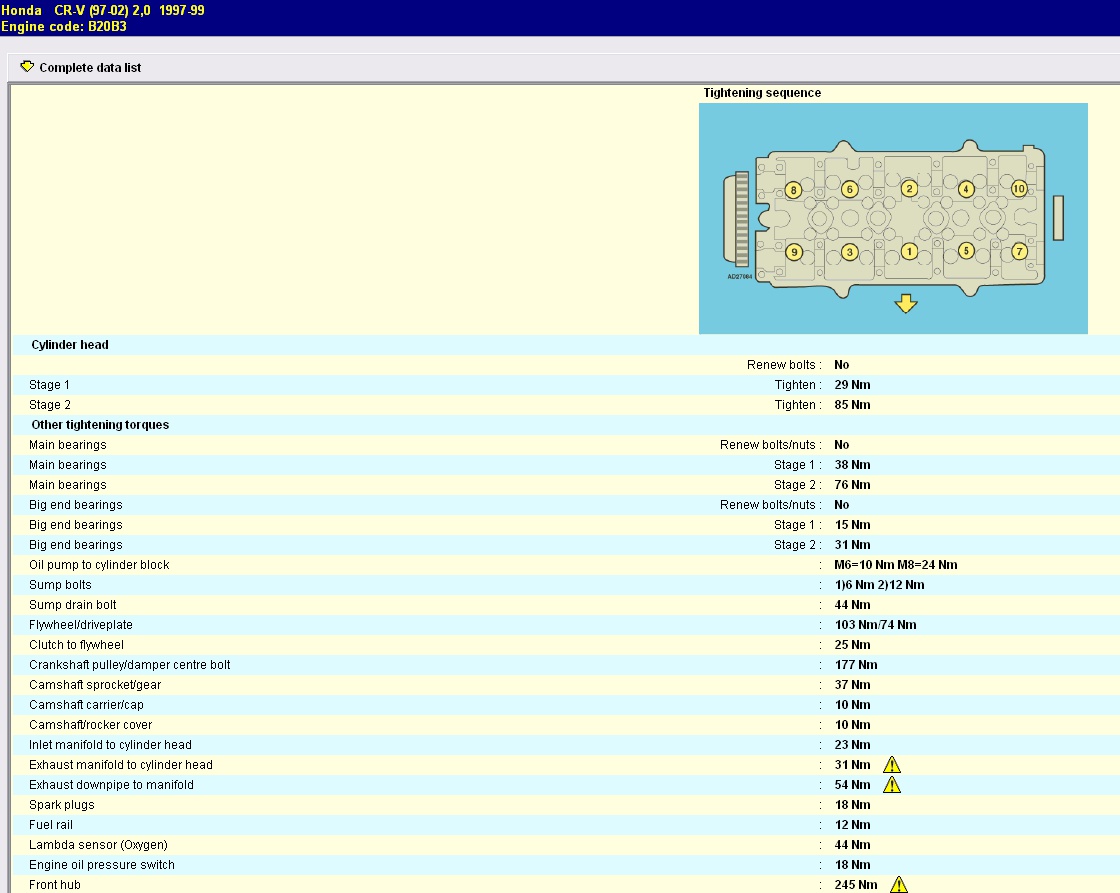Viewport: 1120px width, 893px height.
Task: Select bolt number 1 in tightening diagram
Action: click(x=909, y=252)
